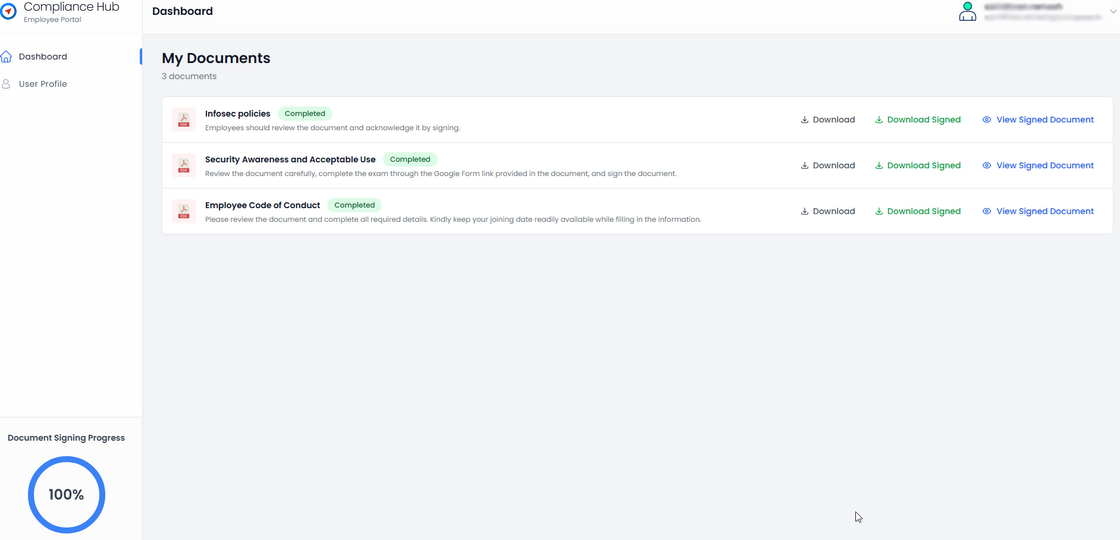This screenshot has width=1120, height=540.
Task: Click the Compliance Hub logo icon
Action: coord(9,12)
